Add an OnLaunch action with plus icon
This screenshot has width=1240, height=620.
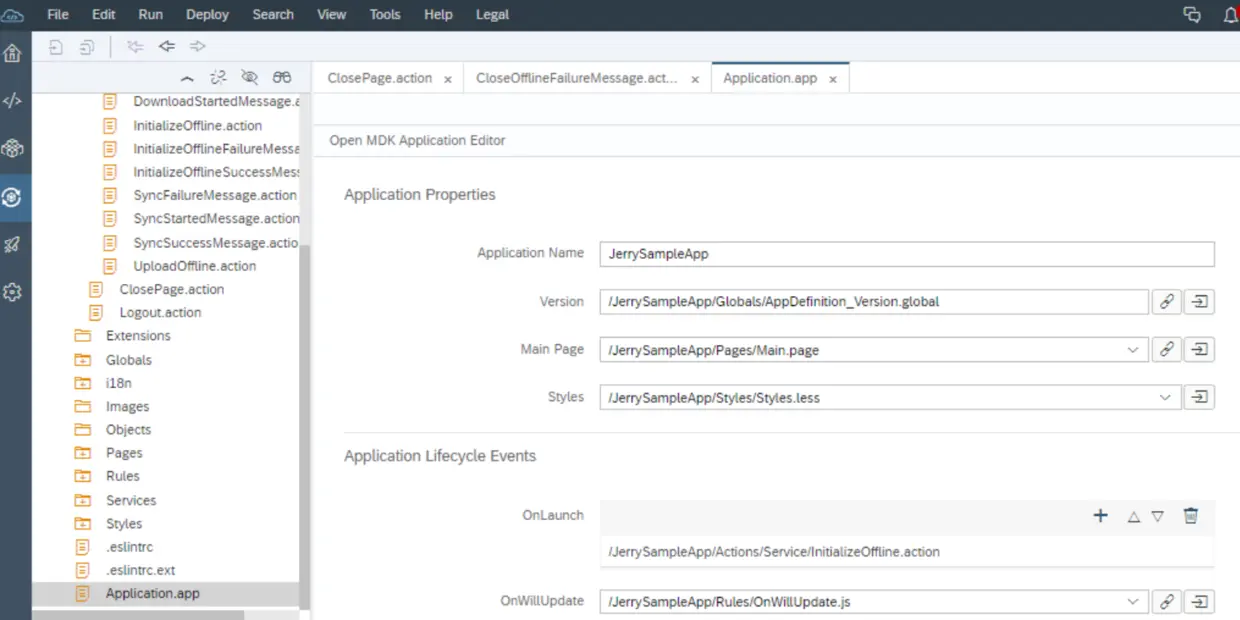(1100, 516)
